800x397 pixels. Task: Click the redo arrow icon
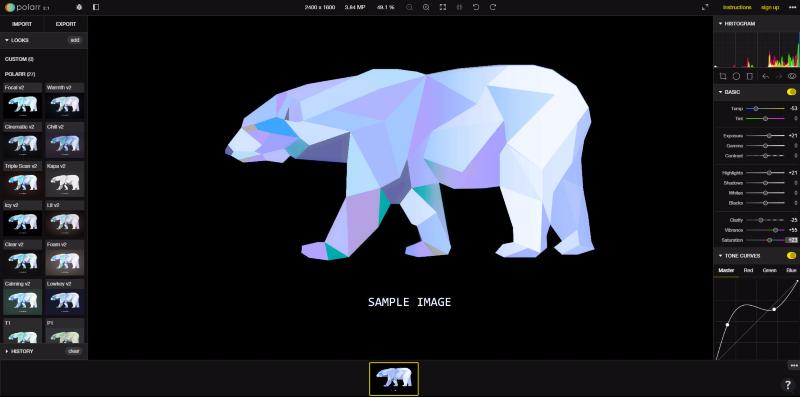pyautogui.click(x=493, y=7)
